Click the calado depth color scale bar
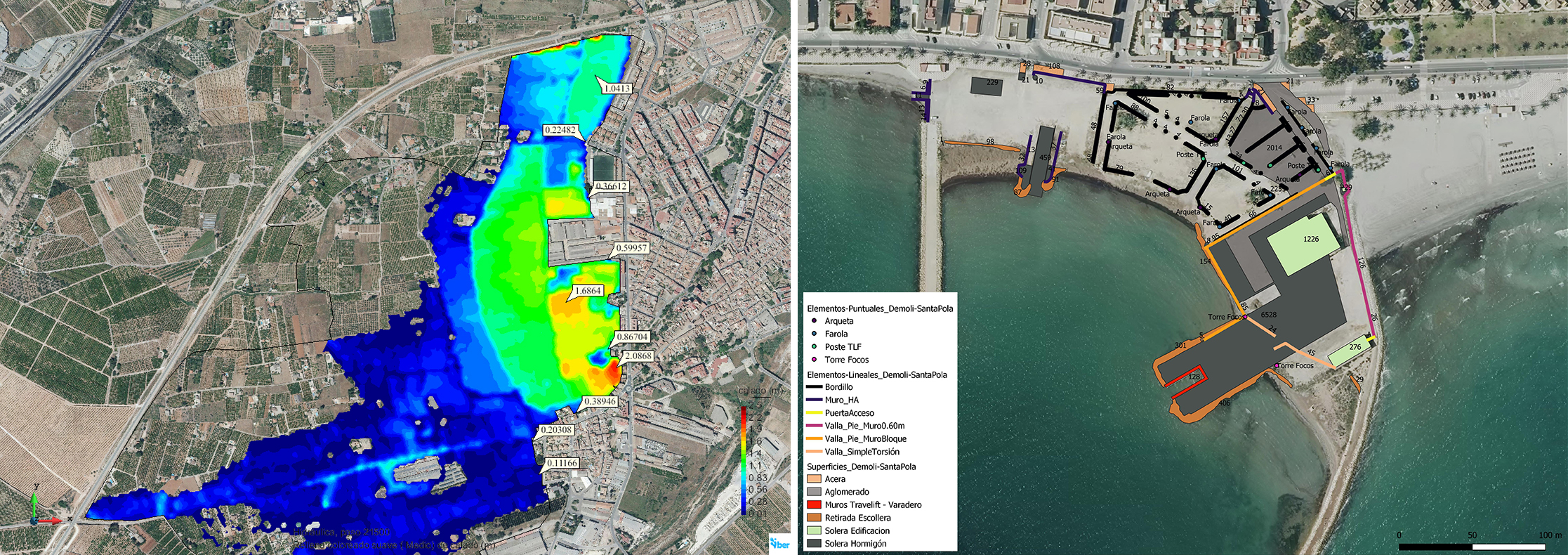The width and height of the screenshot is (1568, 555). click(744, 460)
